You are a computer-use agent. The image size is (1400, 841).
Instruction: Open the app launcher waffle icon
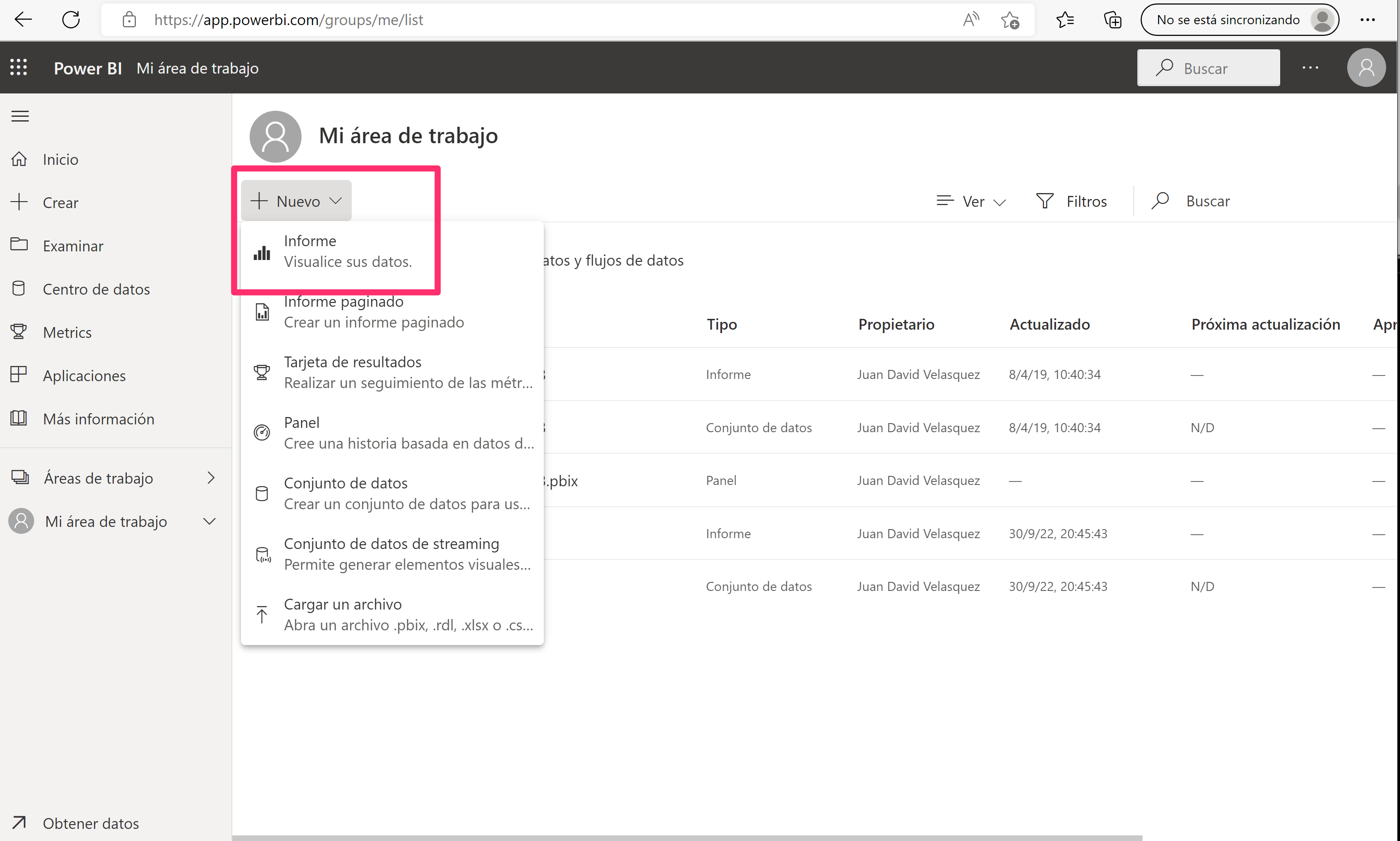[x=19, y=67]
